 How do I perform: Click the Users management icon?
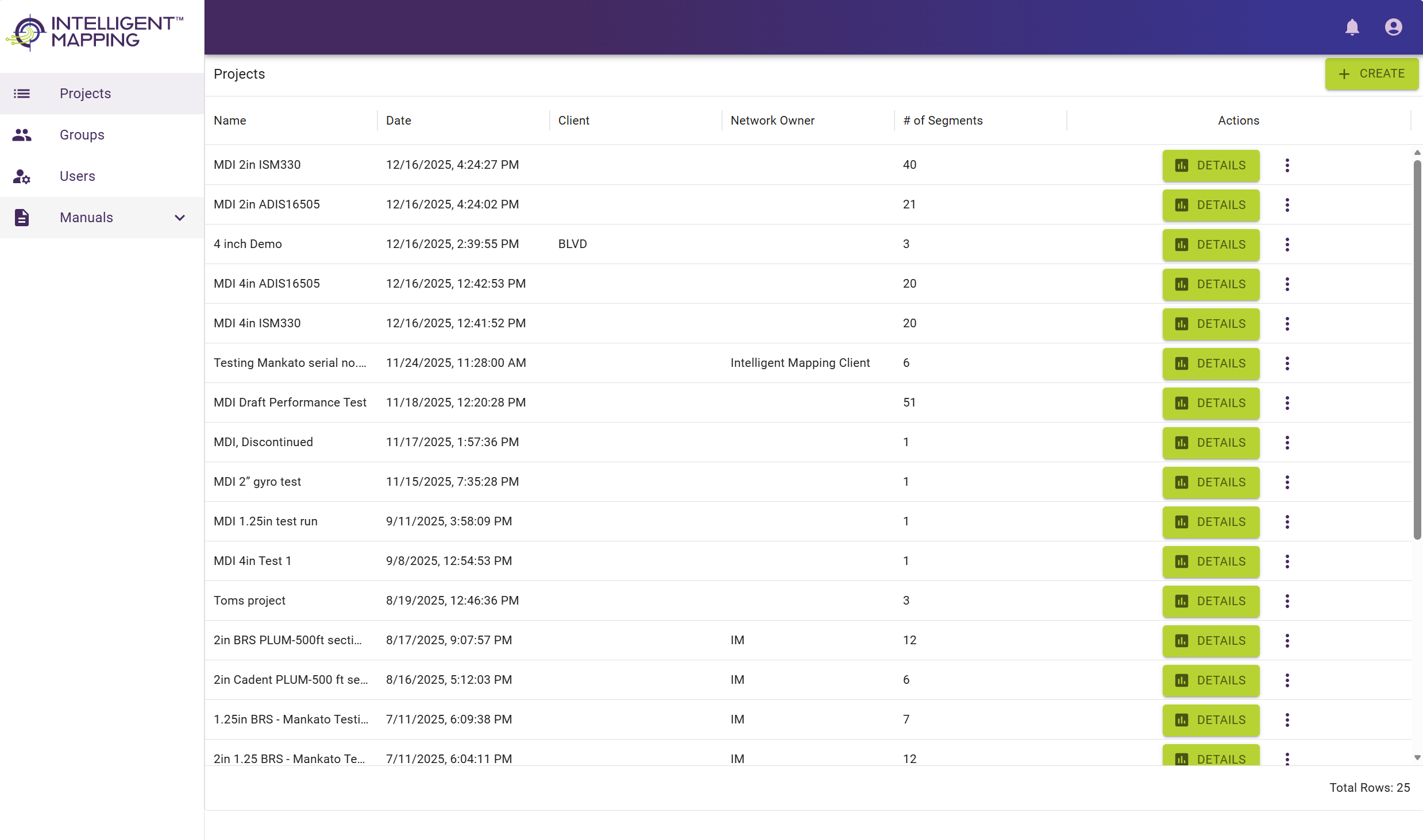pos(22,176)
